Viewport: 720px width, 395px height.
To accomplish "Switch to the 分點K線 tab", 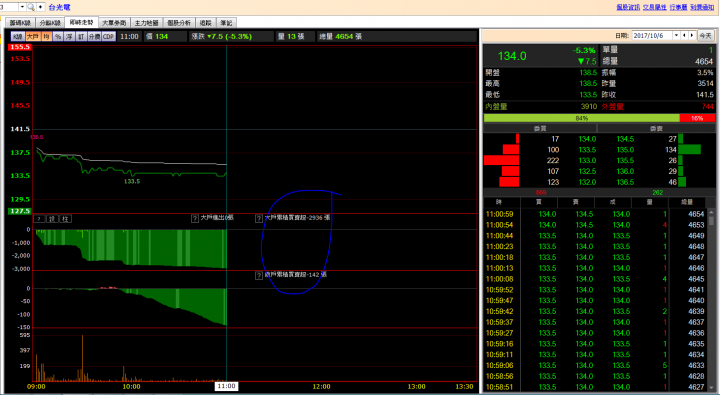I will 50,23.
